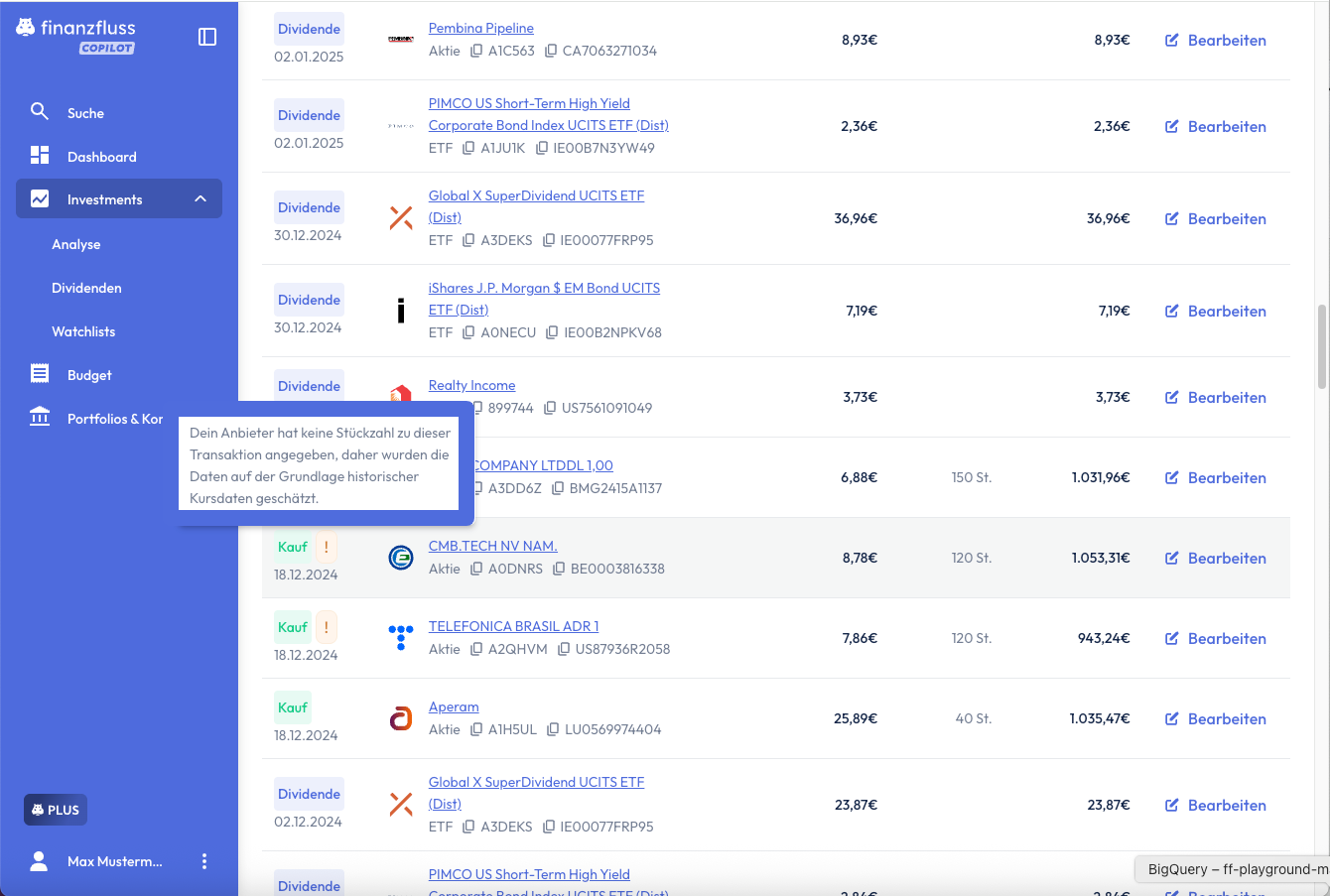Click the warning icon on CMB.TECH Kauf
The image size is (1330, 896).
tap(326, 547)
